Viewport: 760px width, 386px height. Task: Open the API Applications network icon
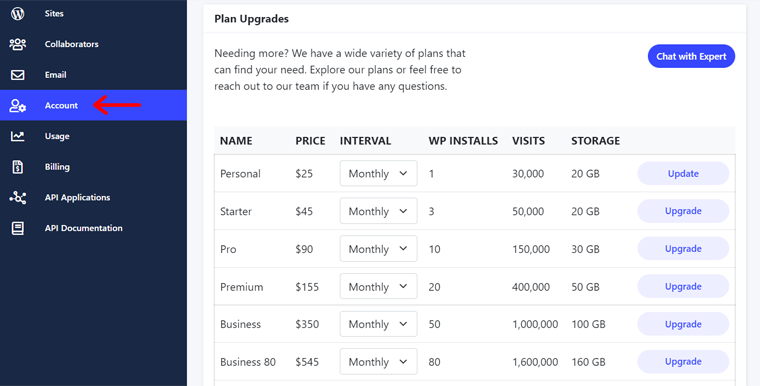(17, 197)
